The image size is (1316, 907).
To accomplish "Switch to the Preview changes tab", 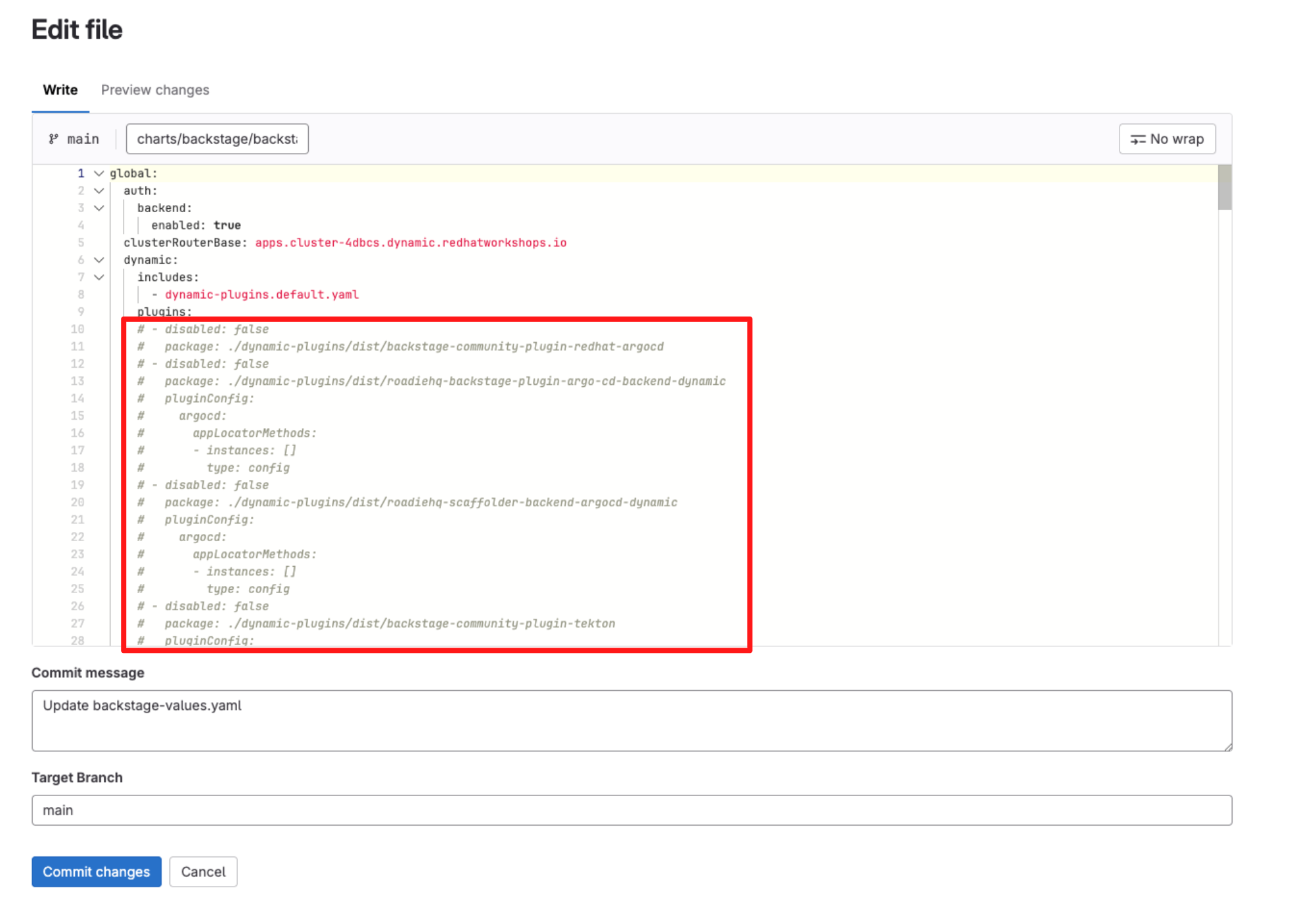I will (155, 90).
